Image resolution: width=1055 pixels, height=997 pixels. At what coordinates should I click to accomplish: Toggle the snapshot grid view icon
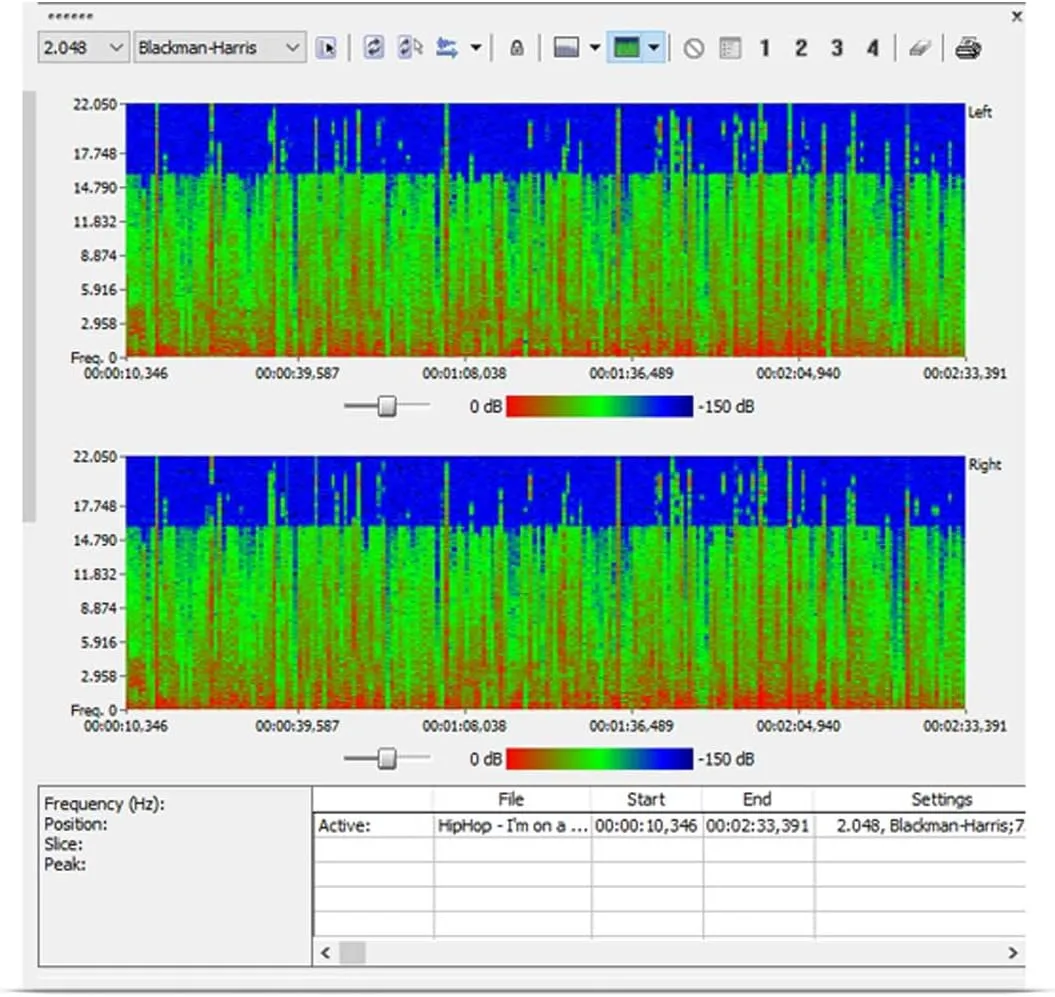pos(729,47)
